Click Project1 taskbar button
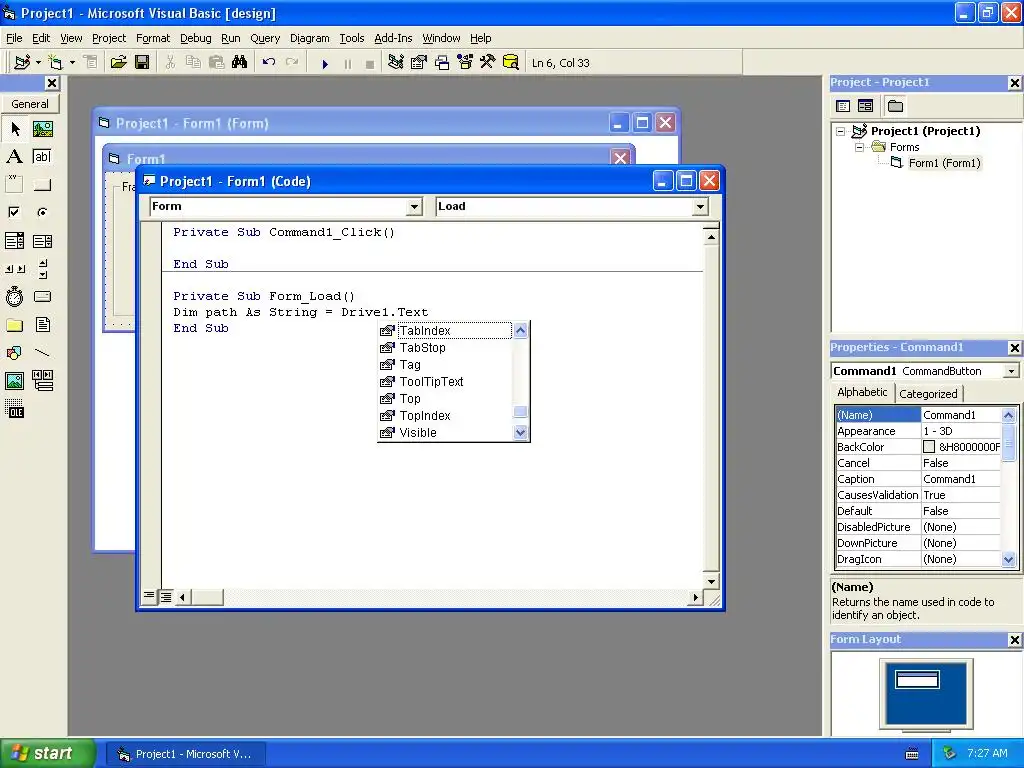The width and height of the screenshot is (1024, 768). pyautogui.click(x=185, y=754)
